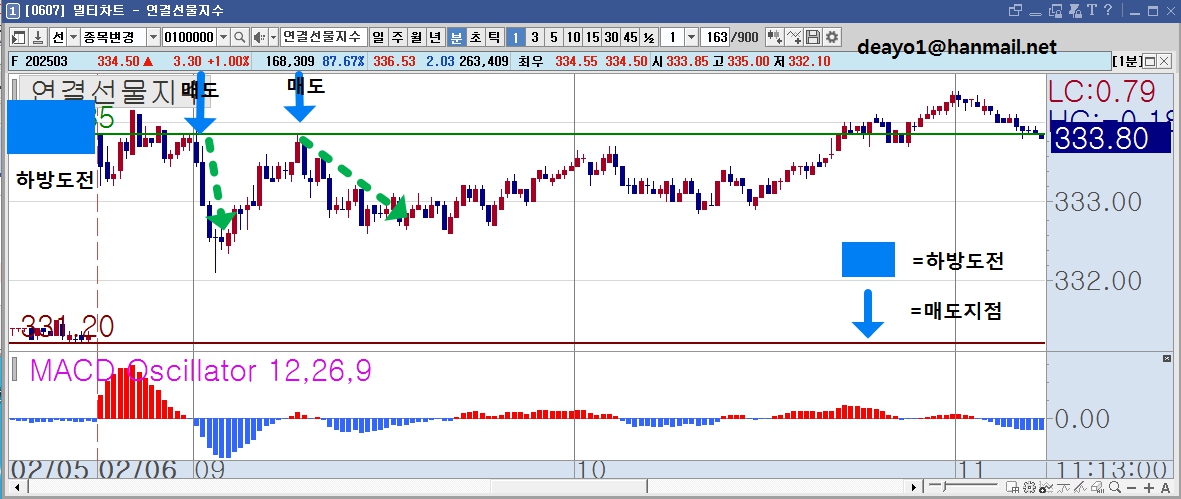Click the title bar underscore bar icon
The height and width of the screenshot is (499, 1181).
[x=1036, y=14]
